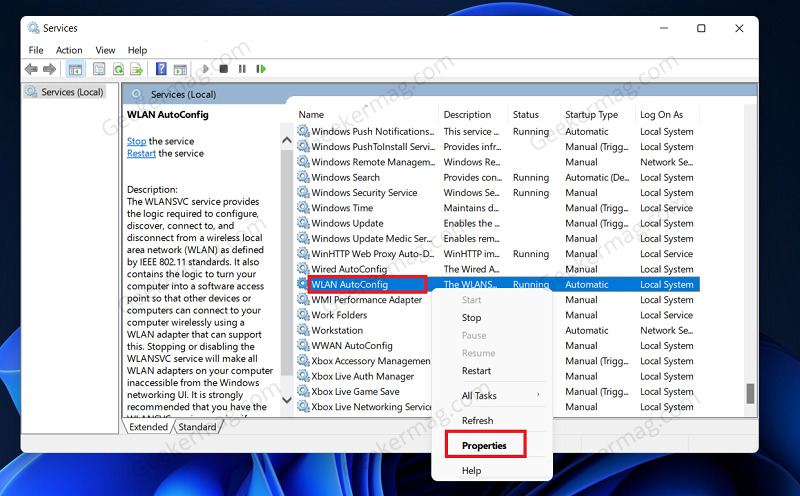The height and width of the screenshot is (496, 800).
Task: Click the gear icon beside Windows Search
Action: [x=304, y=177]
